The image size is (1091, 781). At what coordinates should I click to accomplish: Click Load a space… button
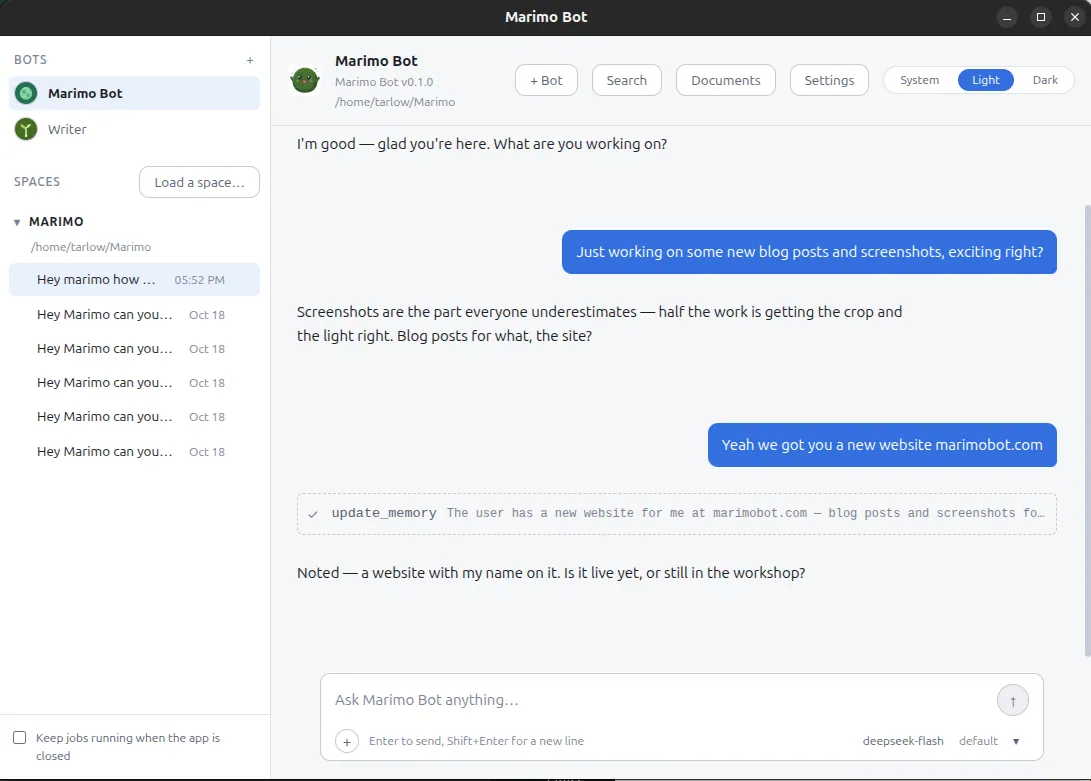199,182
